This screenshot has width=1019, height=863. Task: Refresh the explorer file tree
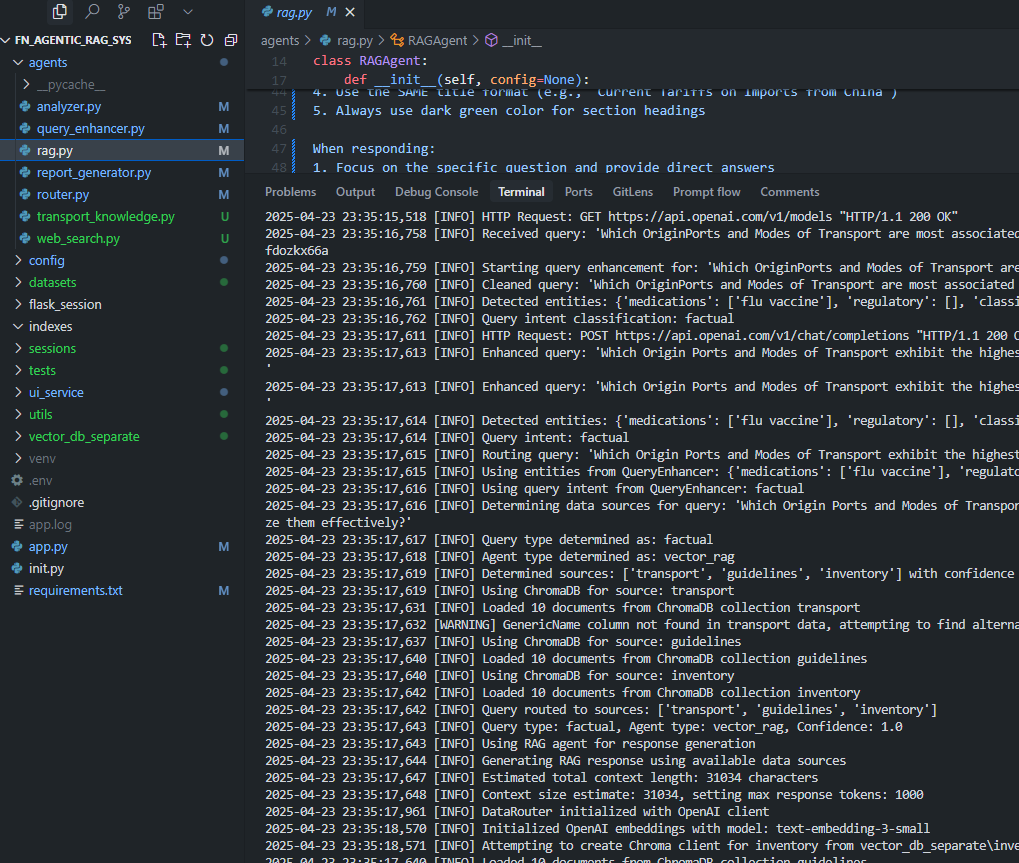point(207,40)
